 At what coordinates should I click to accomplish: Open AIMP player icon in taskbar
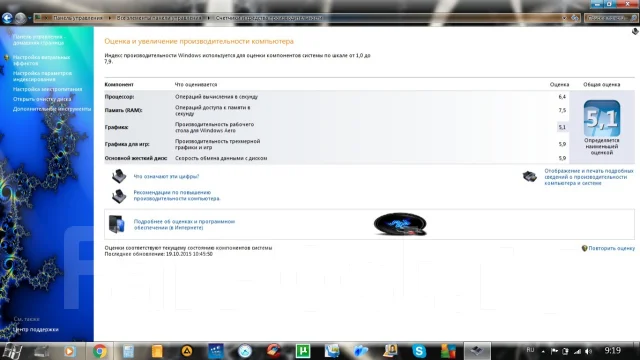click(x=187, y=351)
